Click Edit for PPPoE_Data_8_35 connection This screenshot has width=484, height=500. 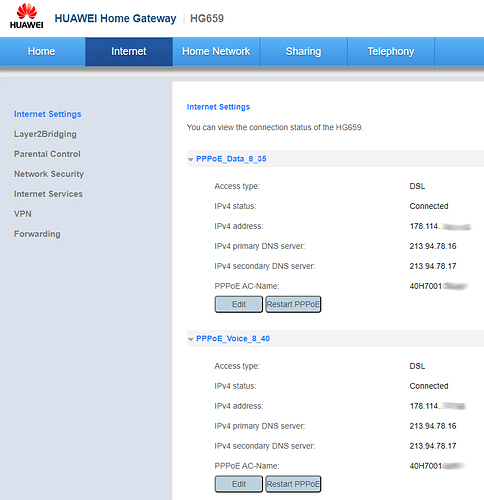point(239,304)
